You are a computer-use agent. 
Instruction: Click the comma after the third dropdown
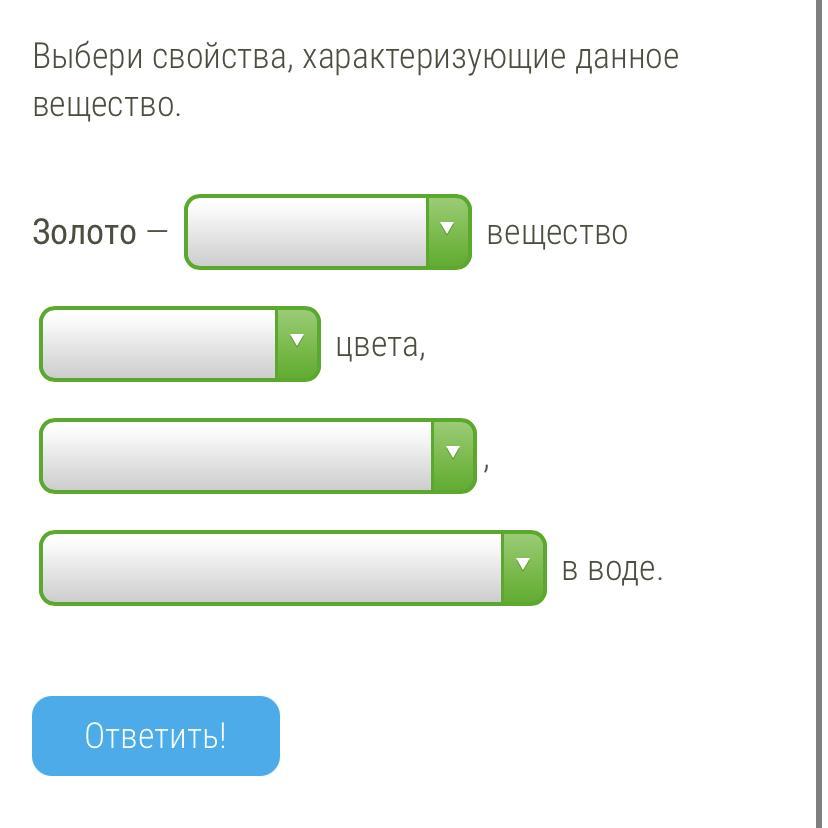click(x=486, y=467)
